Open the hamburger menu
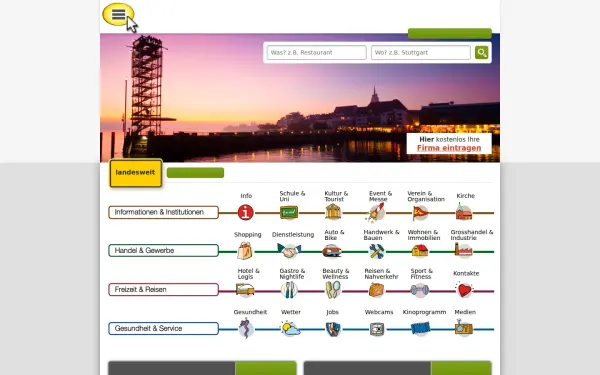The height and width of the screenshot is (375, 600). pyautogui.click(x=118, y=15)
